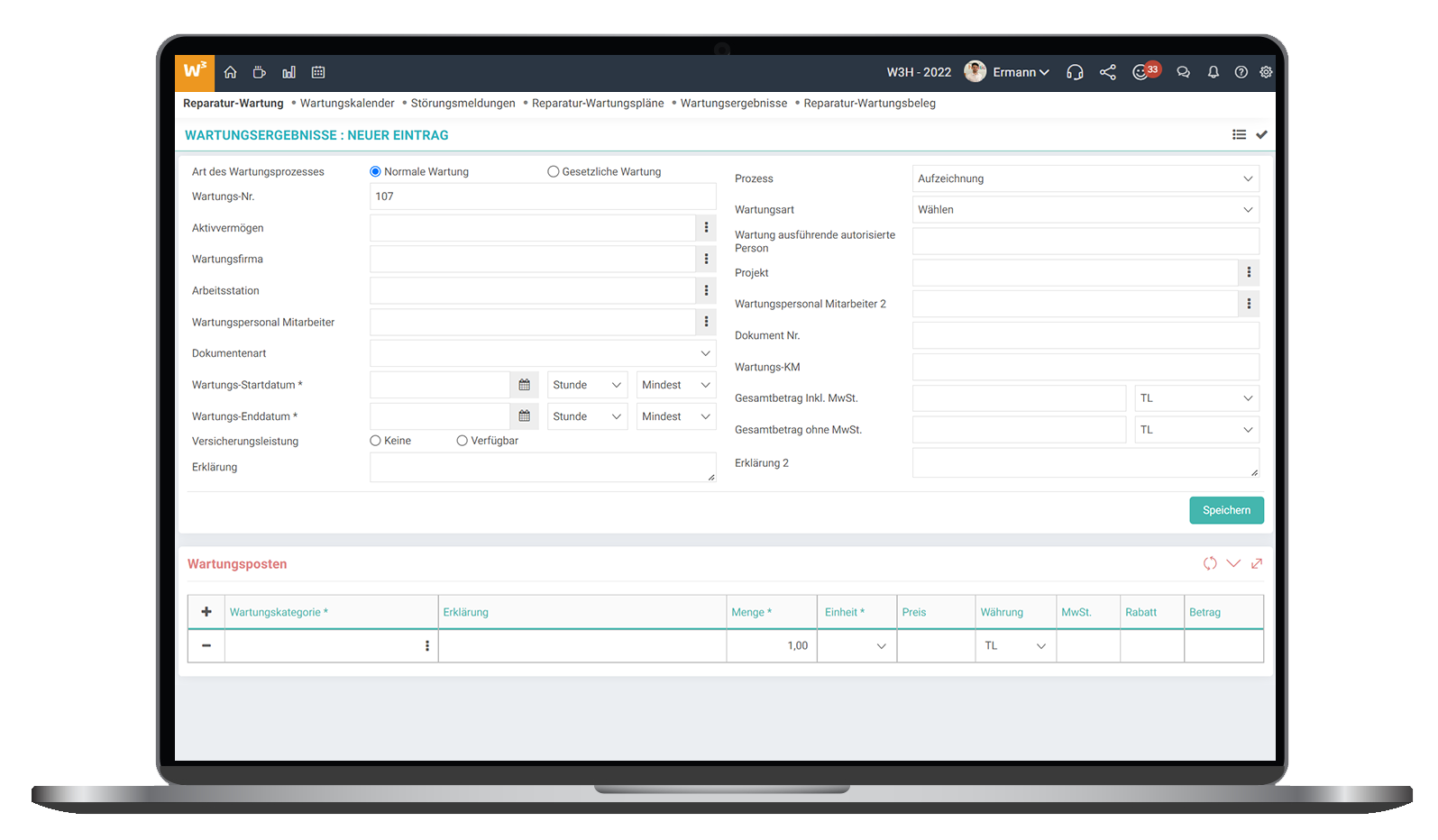Go to the home page icon

click(231, 72)
